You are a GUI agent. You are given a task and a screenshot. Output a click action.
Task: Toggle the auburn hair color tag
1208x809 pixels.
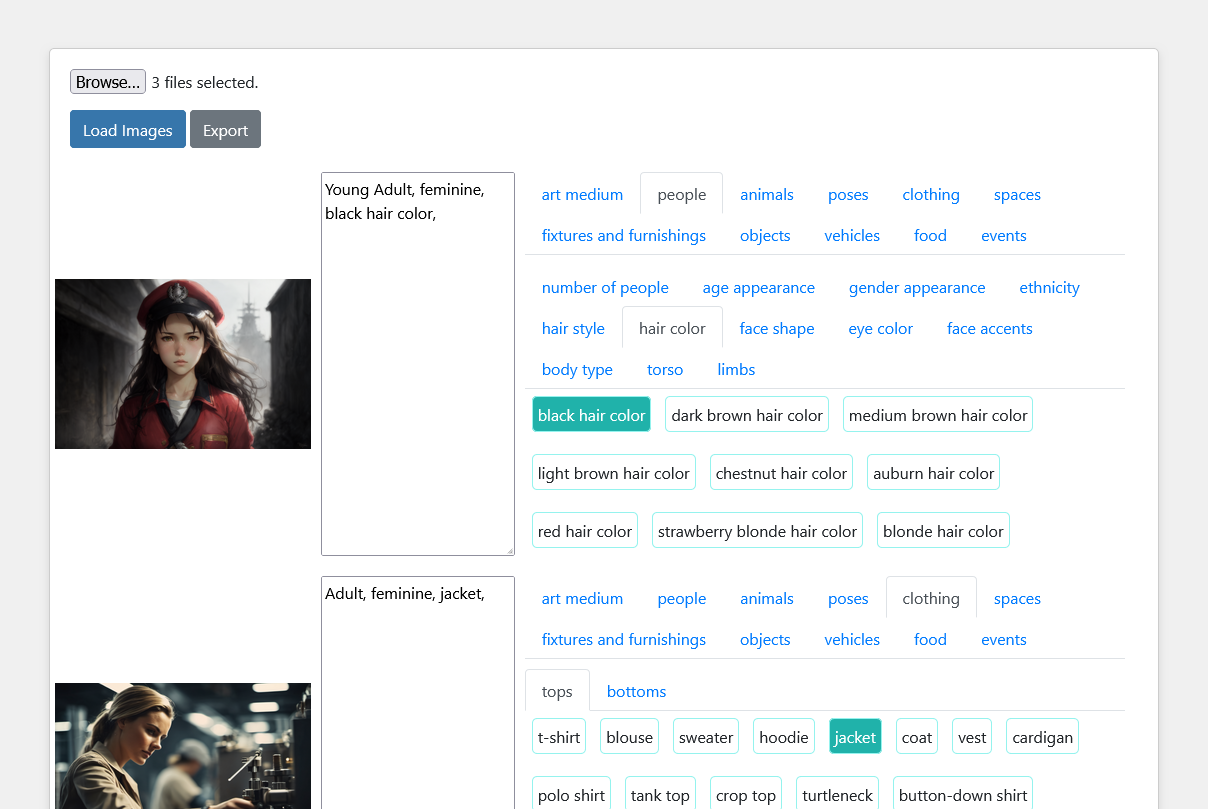(x=933, y=473)
